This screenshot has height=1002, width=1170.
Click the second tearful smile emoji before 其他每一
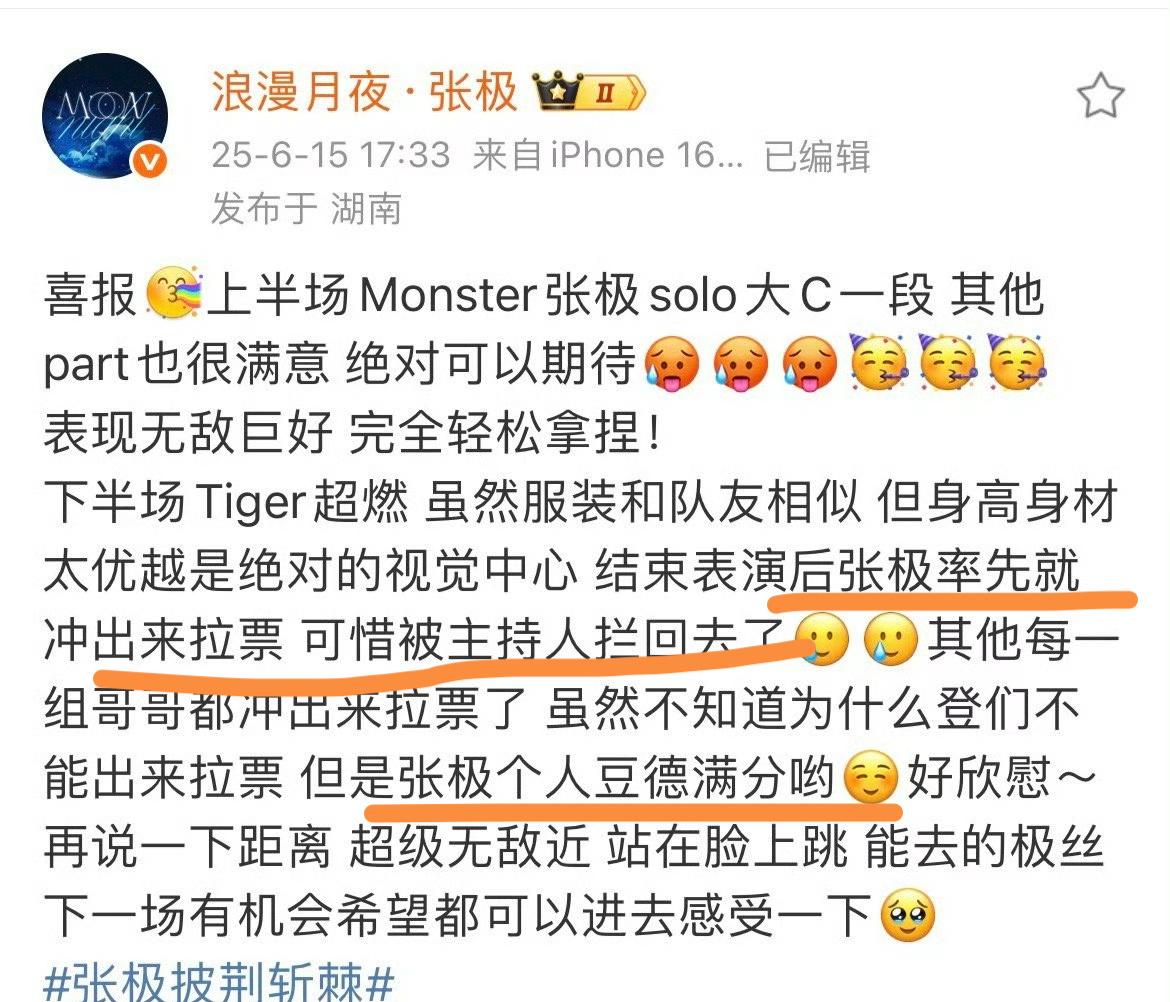(890, 639)
